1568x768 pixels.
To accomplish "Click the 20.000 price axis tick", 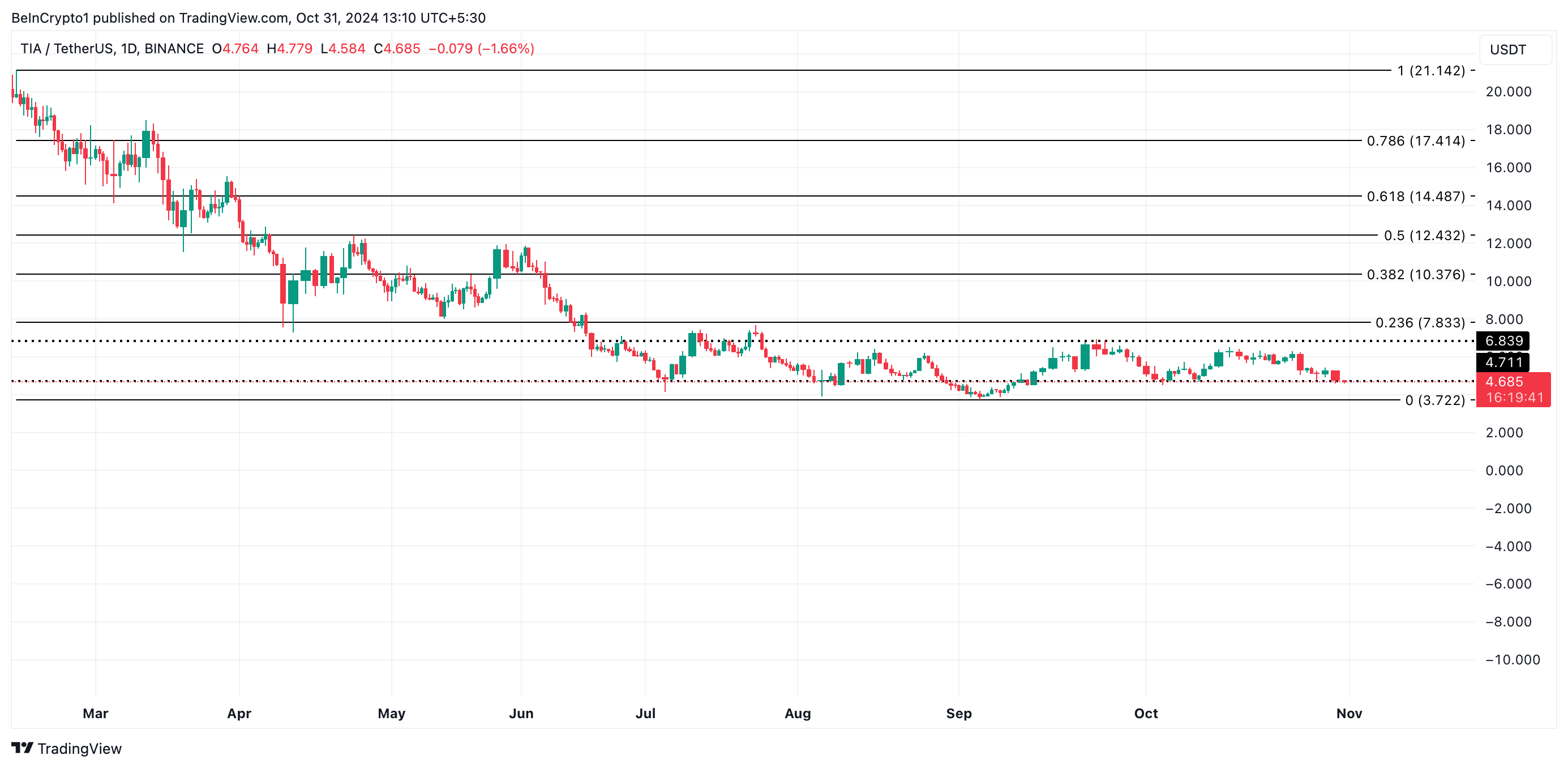I will pyautogui.click(x=1508, y=92).
